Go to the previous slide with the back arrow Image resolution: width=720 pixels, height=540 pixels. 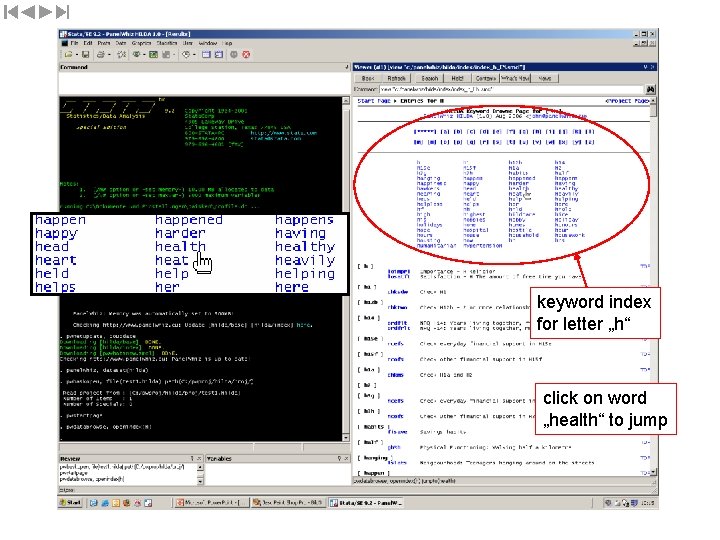[28, 12]
